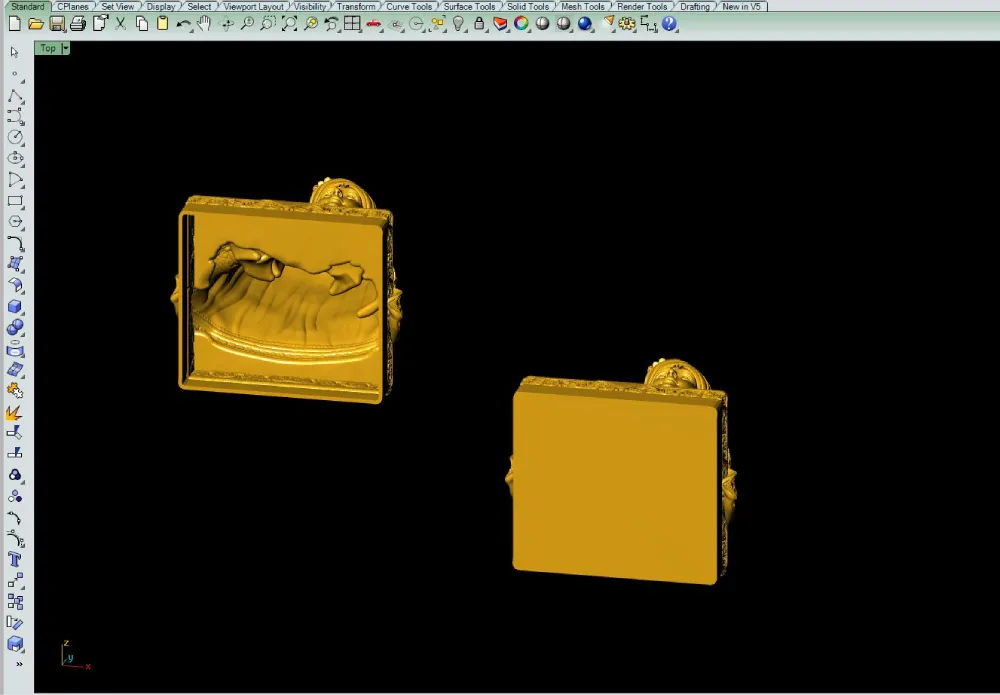This screenshot has width=1000, height=695.
Task: Open the Edit Layers icon
Action: pos(501,24)
